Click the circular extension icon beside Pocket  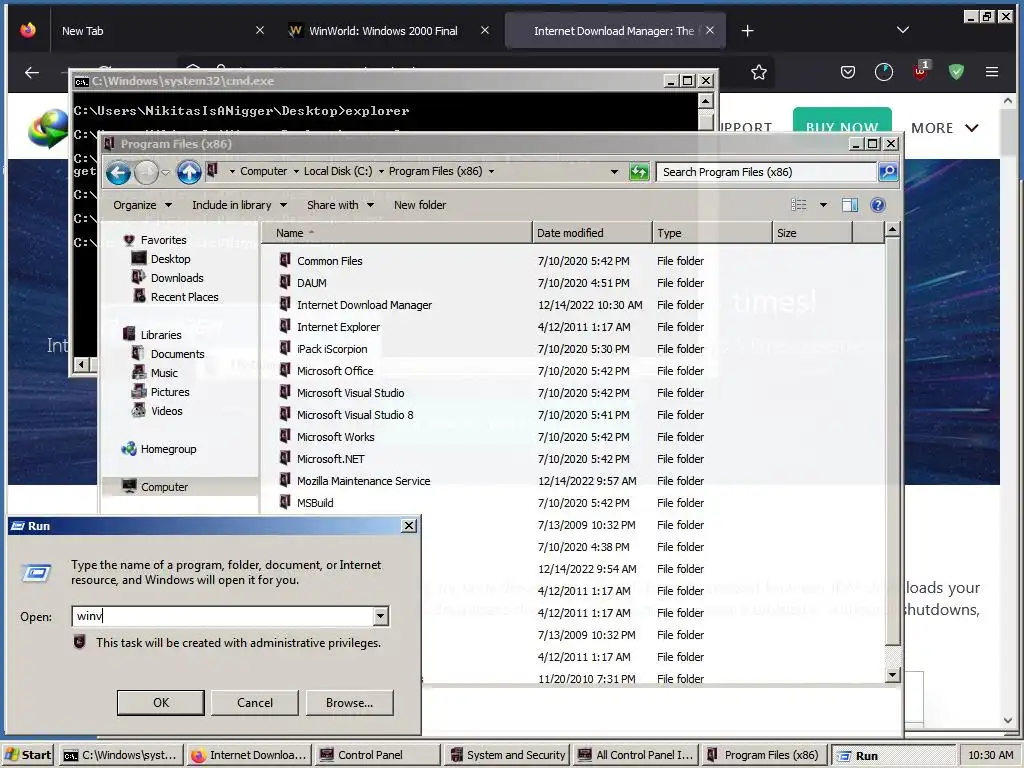pyautogui.click(x=884, y=72)
